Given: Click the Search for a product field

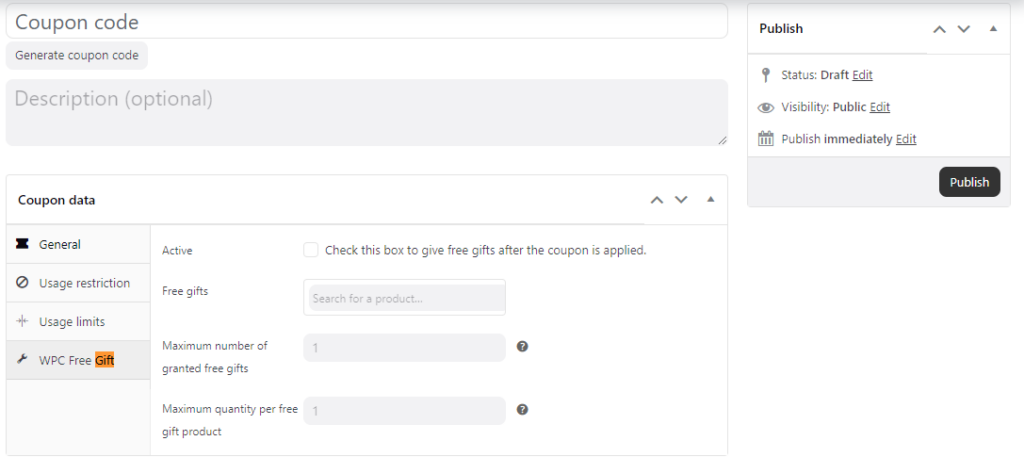Looking at the screenshot, I should 404,298.
